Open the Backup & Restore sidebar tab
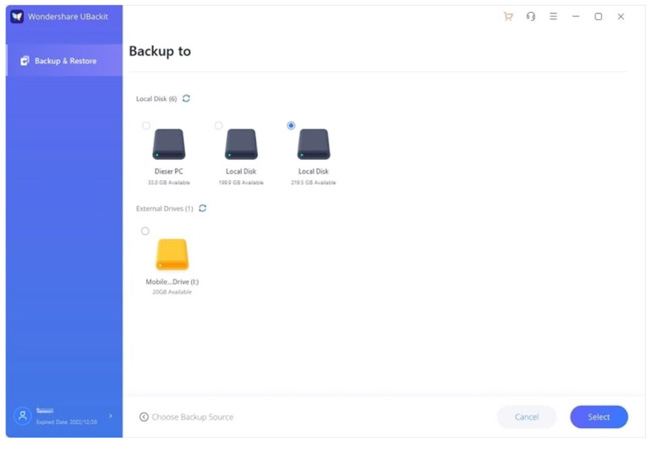Screen dimensions: 650x450 (64, 61)
